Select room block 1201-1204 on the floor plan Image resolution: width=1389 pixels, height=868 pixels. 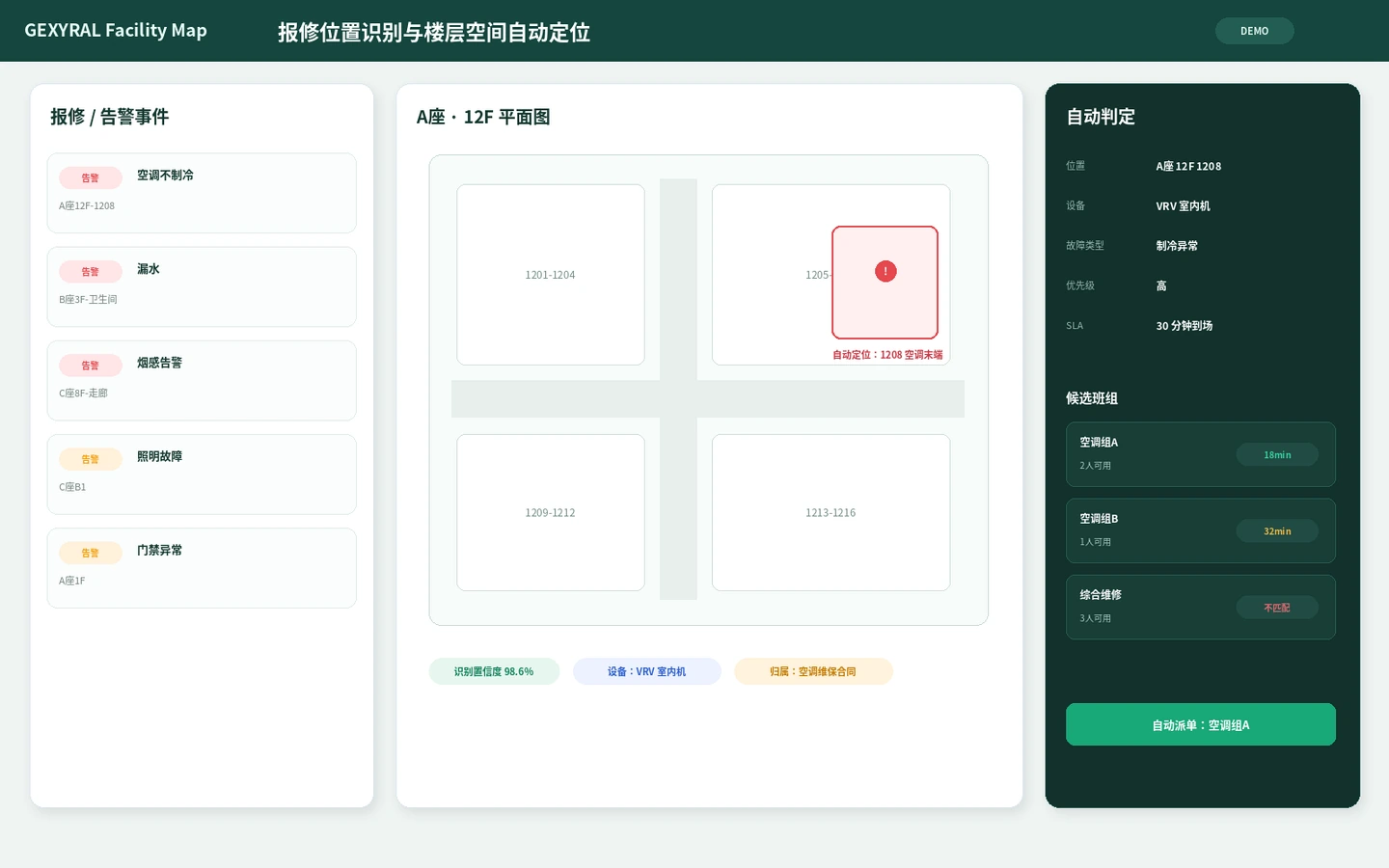(x=551, y=275)
